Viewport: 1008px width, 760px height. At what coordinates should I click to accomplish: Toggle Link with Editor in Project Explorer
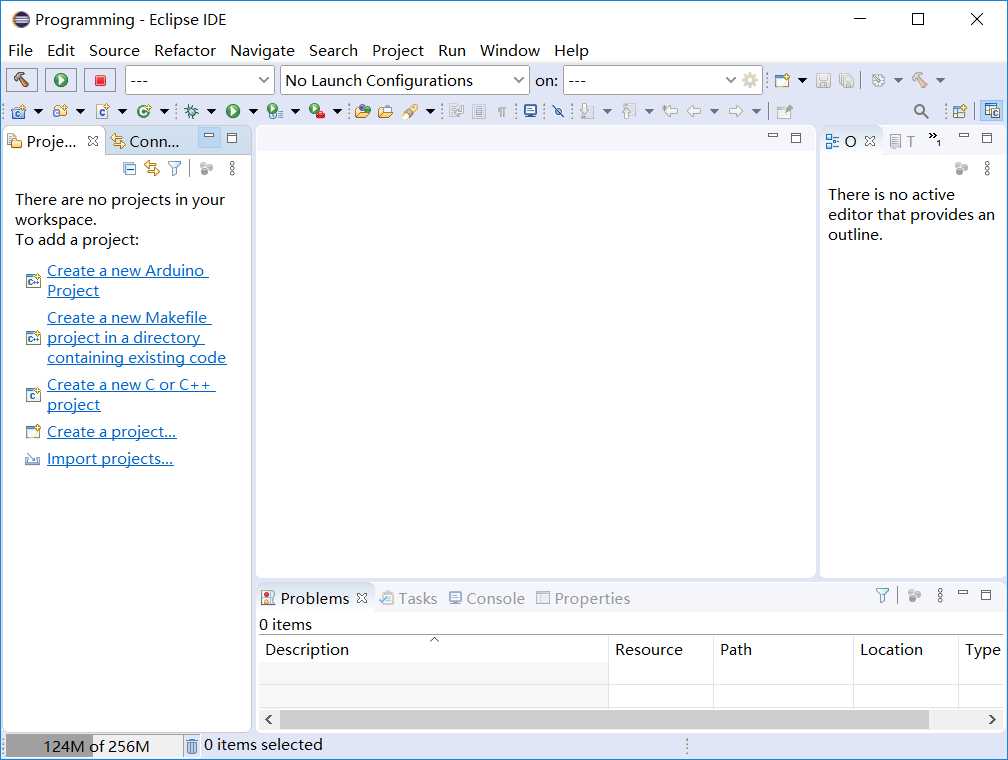pyautogui.click(x=152, y=168)
